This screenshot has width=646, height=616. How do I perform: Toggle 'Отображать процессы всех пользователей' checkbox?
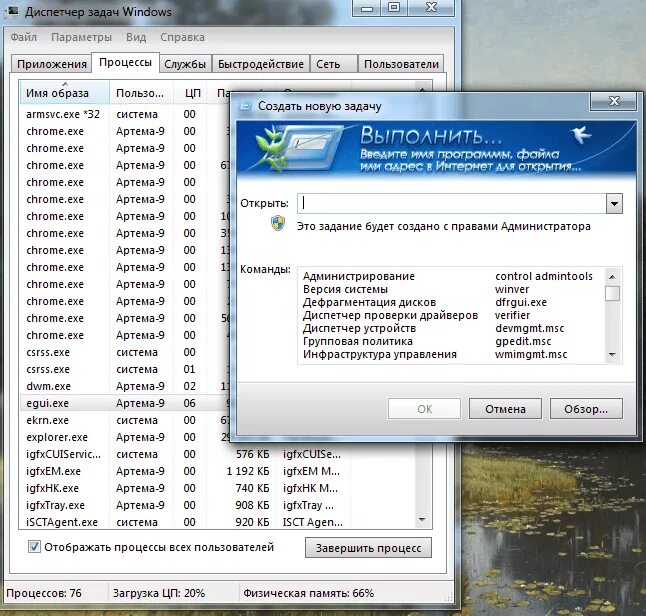pyautogui.click(x=34, y=547)
